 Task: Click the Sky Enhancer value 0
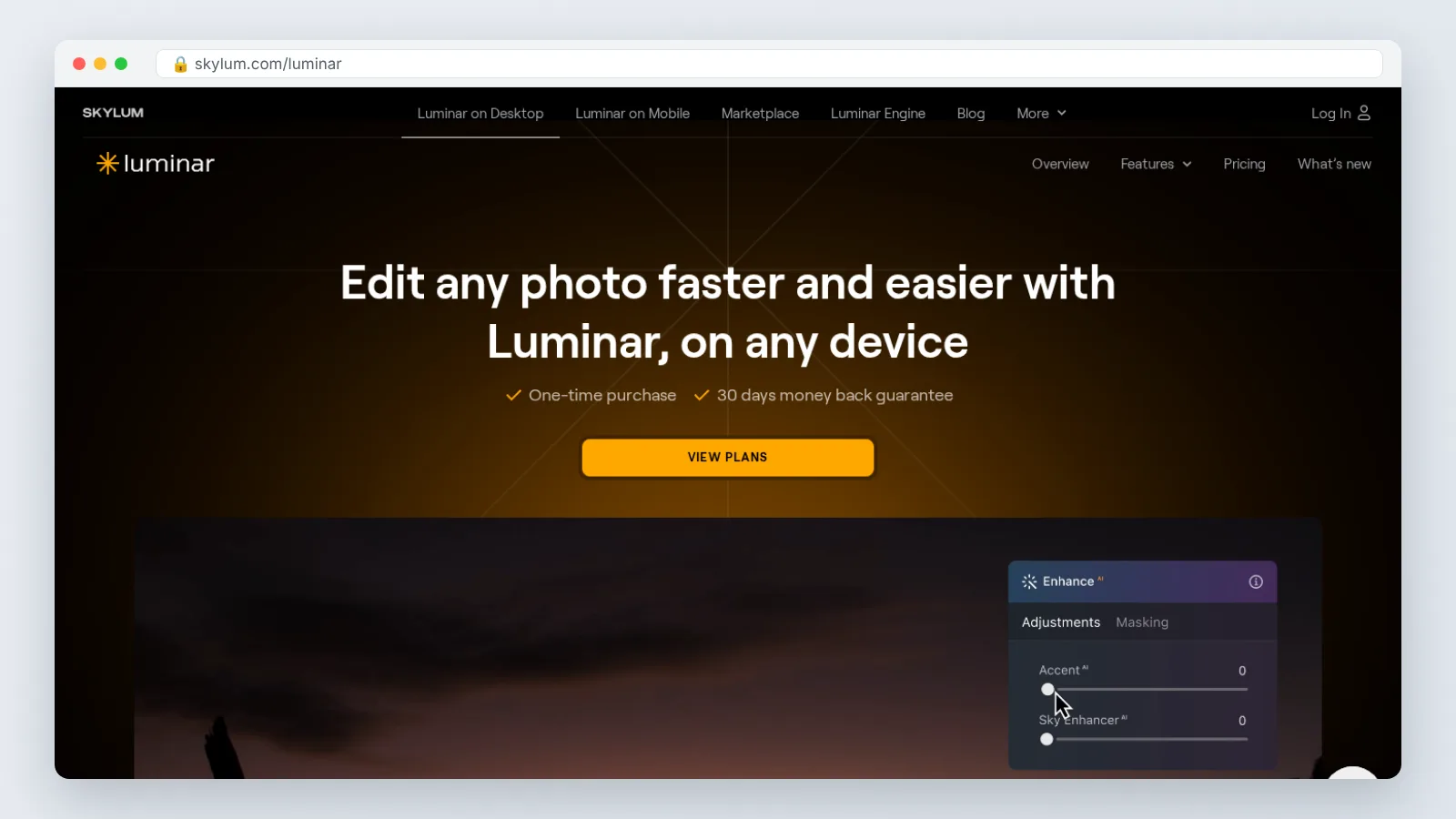(x=1242, y=721)
